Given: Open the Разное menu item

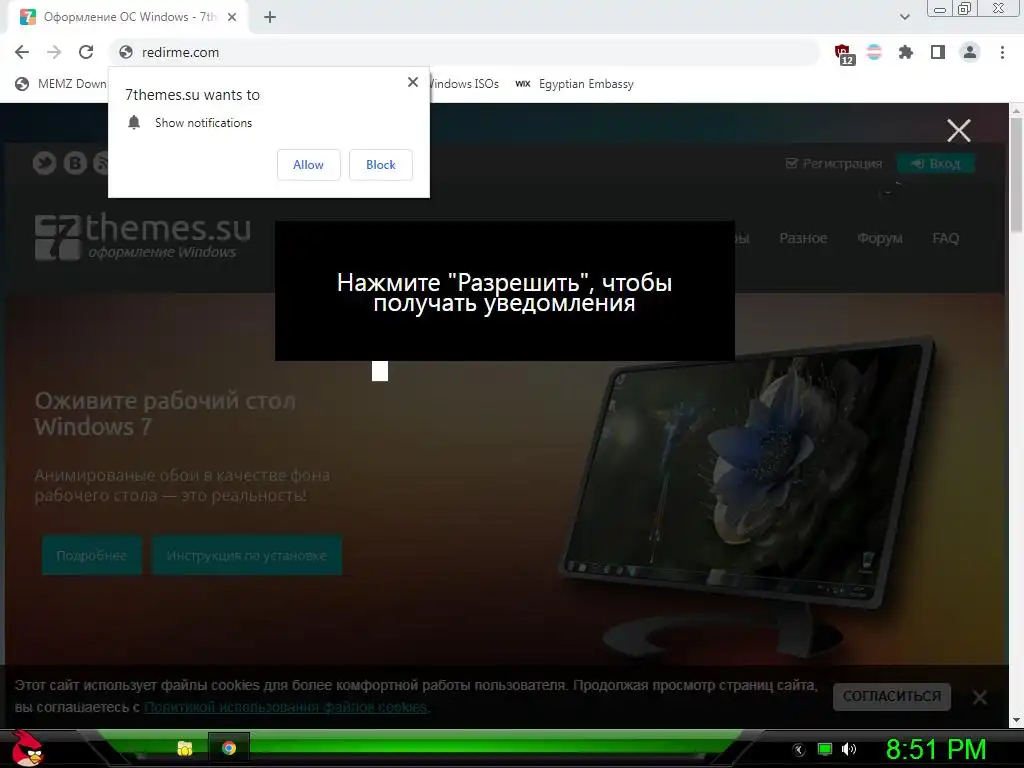Looking at the screenshot, I should pyautogui.click(x=803, y=238).
